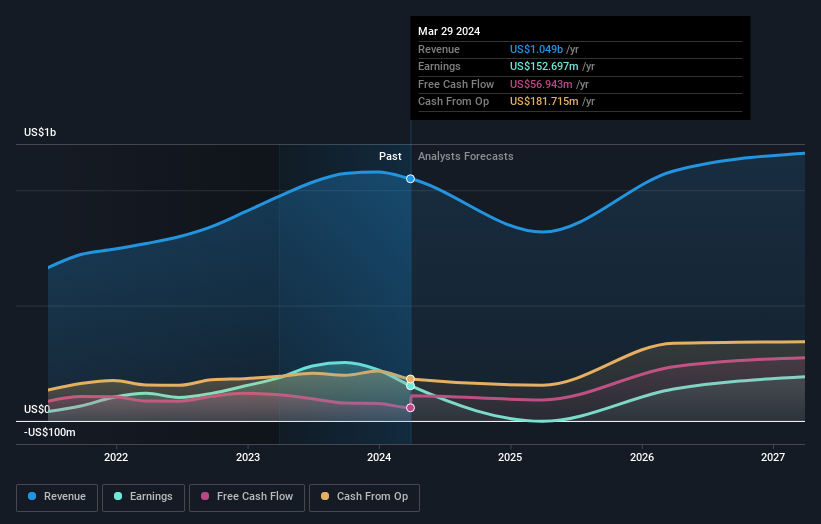The width and height of the screenshot is (821, 524).
Task: Click the Earnings row label in tooltip
Action: point(439,66)
